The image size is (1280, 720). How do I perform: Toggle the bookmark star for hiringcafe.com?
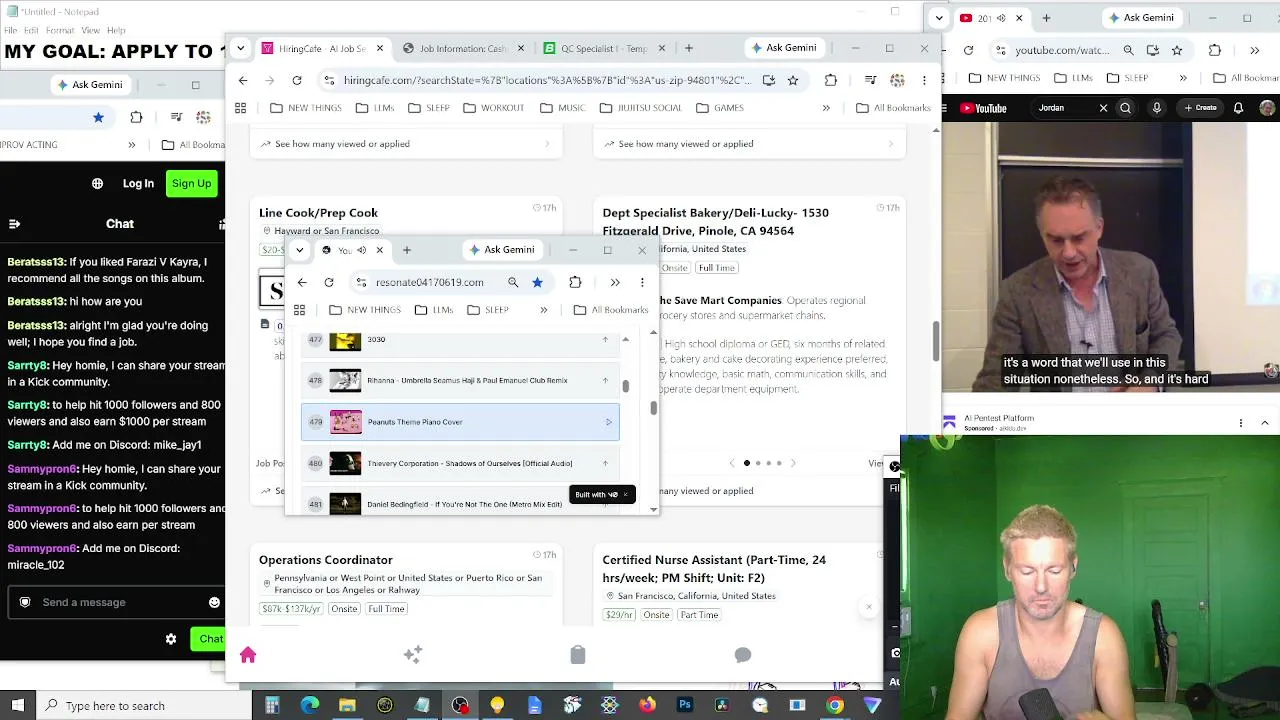793,80
